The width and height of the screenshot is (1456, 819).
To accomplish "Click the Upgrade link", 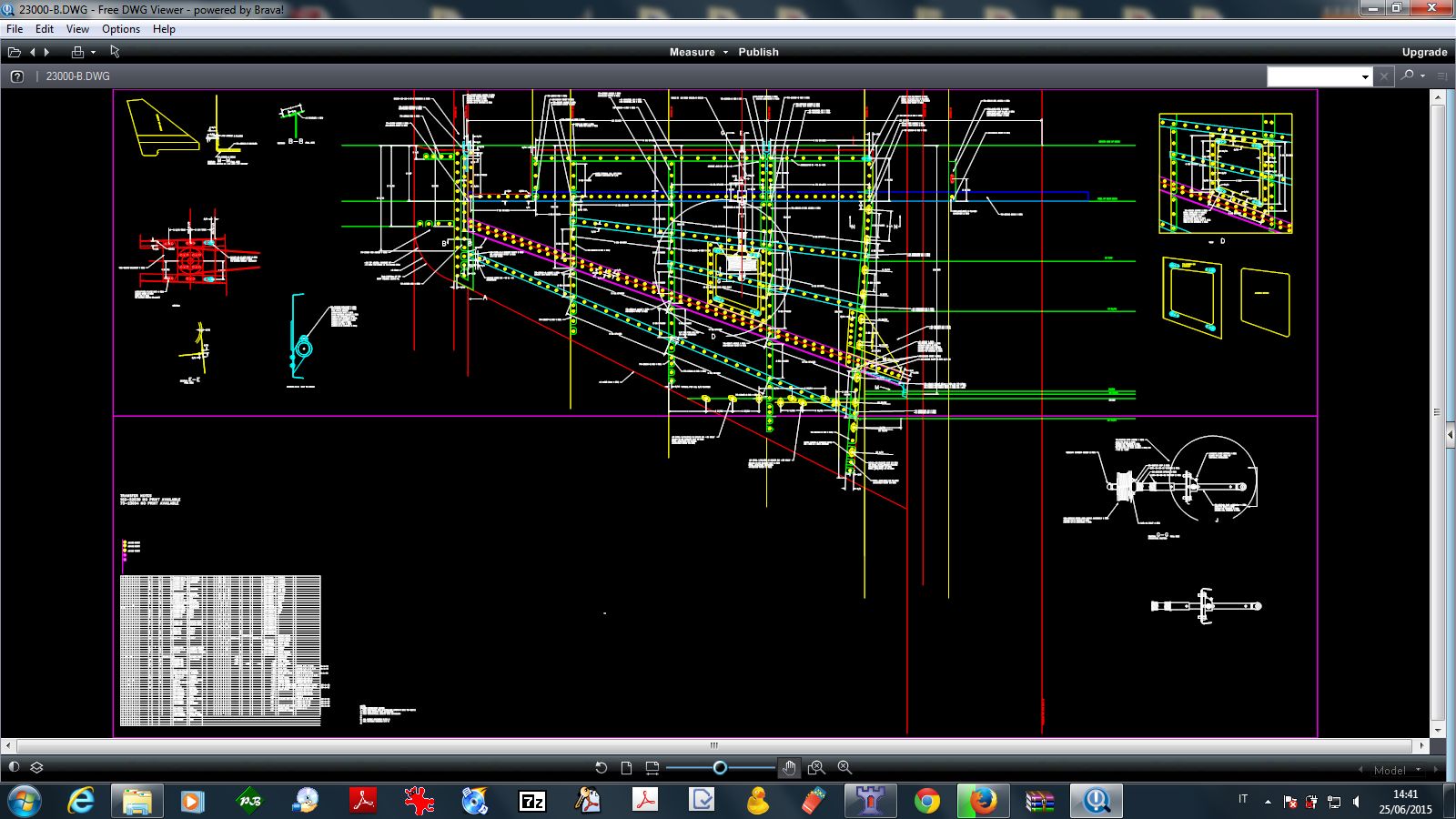I will click(x=1424, y=53).
